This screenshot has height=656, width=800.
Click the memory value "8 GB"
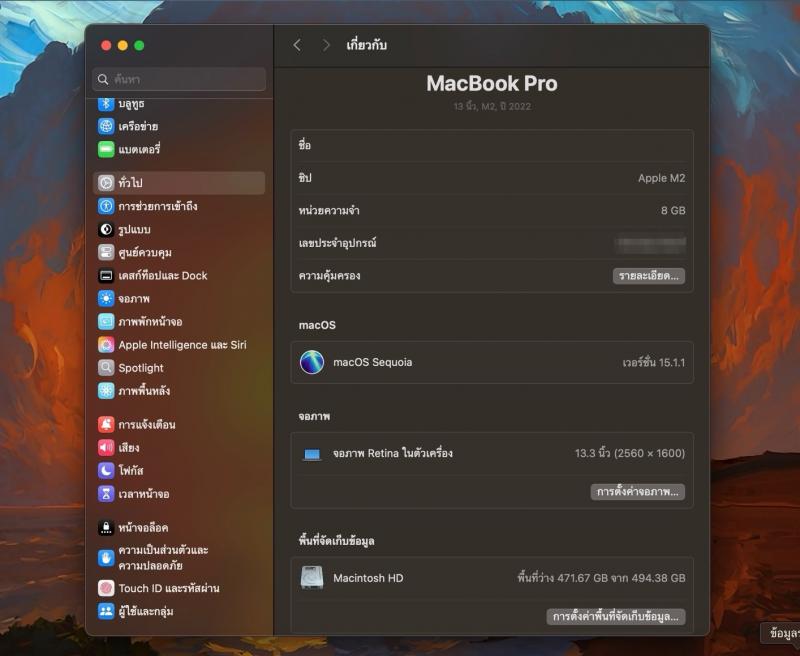click(x=673, y=211)
